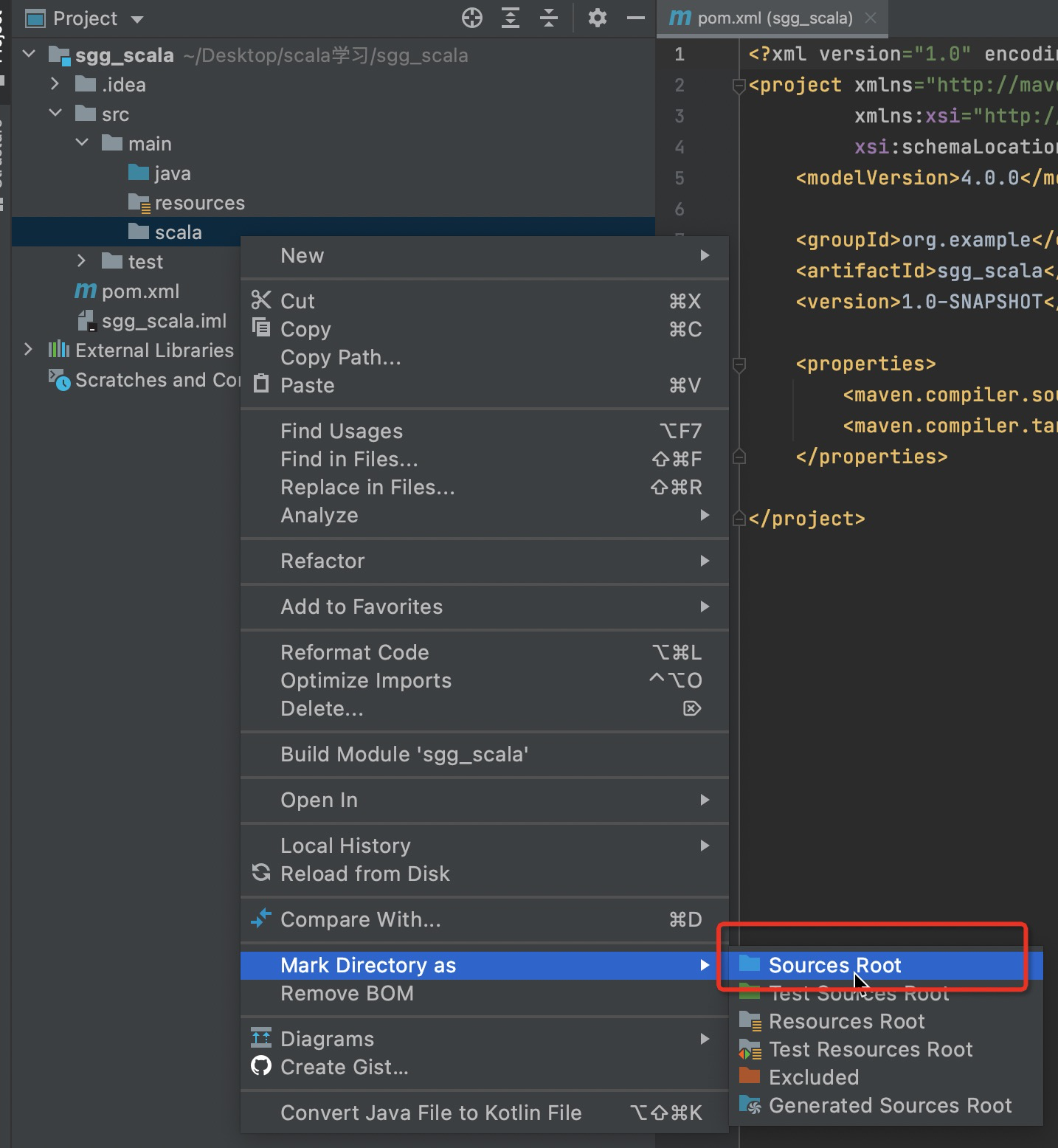Choose Optimize Imports
The height and width of the screenshot is (1148, 1058).
click(x=485, y=680)
